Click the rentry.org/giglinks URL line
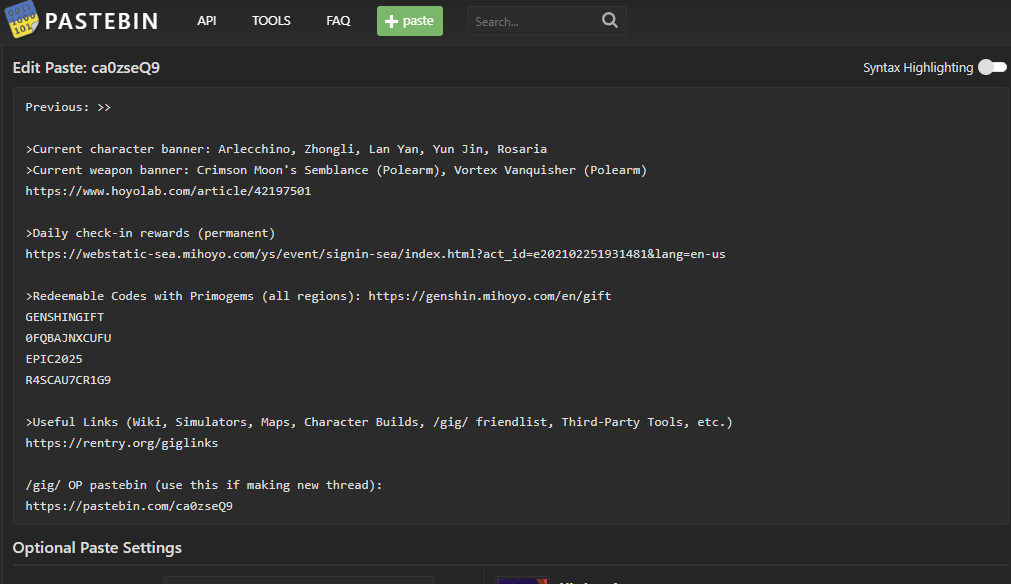 tap(122, 443)
